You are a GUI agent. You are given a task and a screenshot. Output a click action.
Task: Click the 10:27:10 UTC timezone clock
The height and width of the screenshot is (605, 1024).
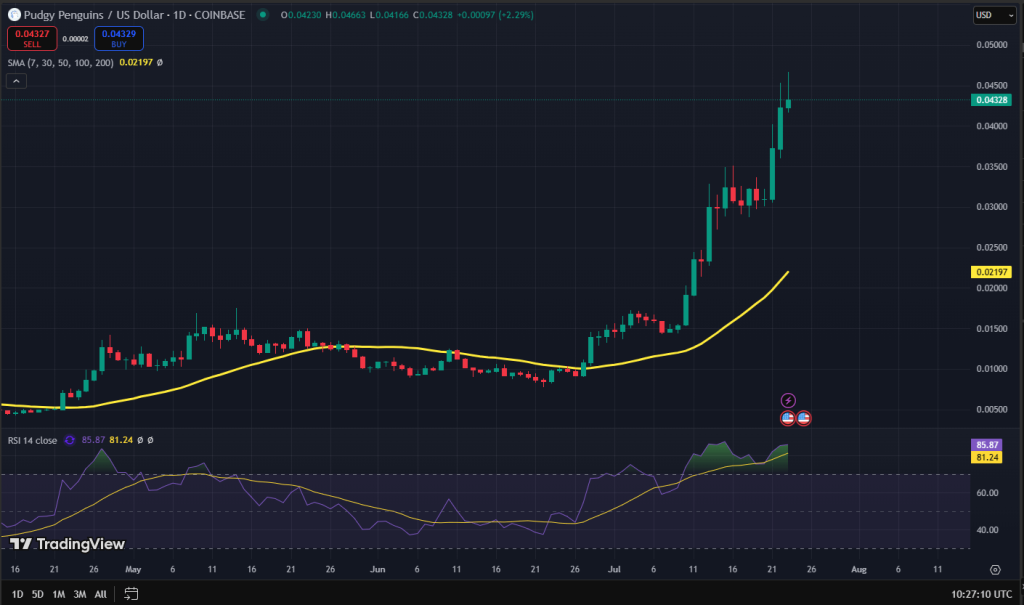[x=982, y=594]
